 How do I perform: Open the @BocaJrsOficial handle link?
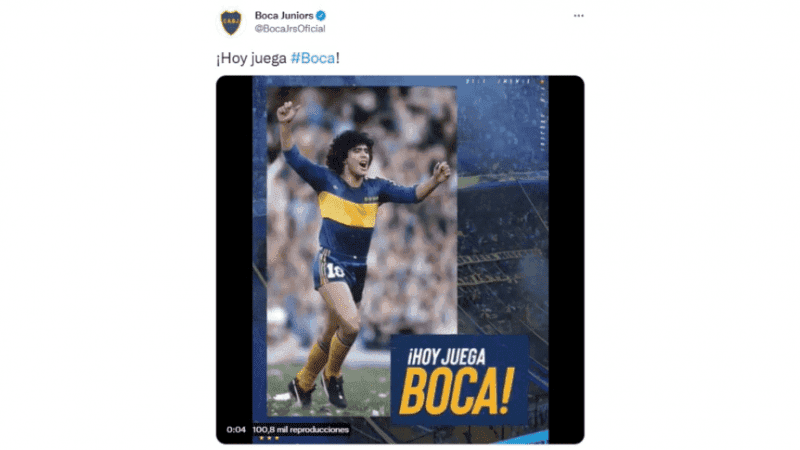tap(290, 29)
